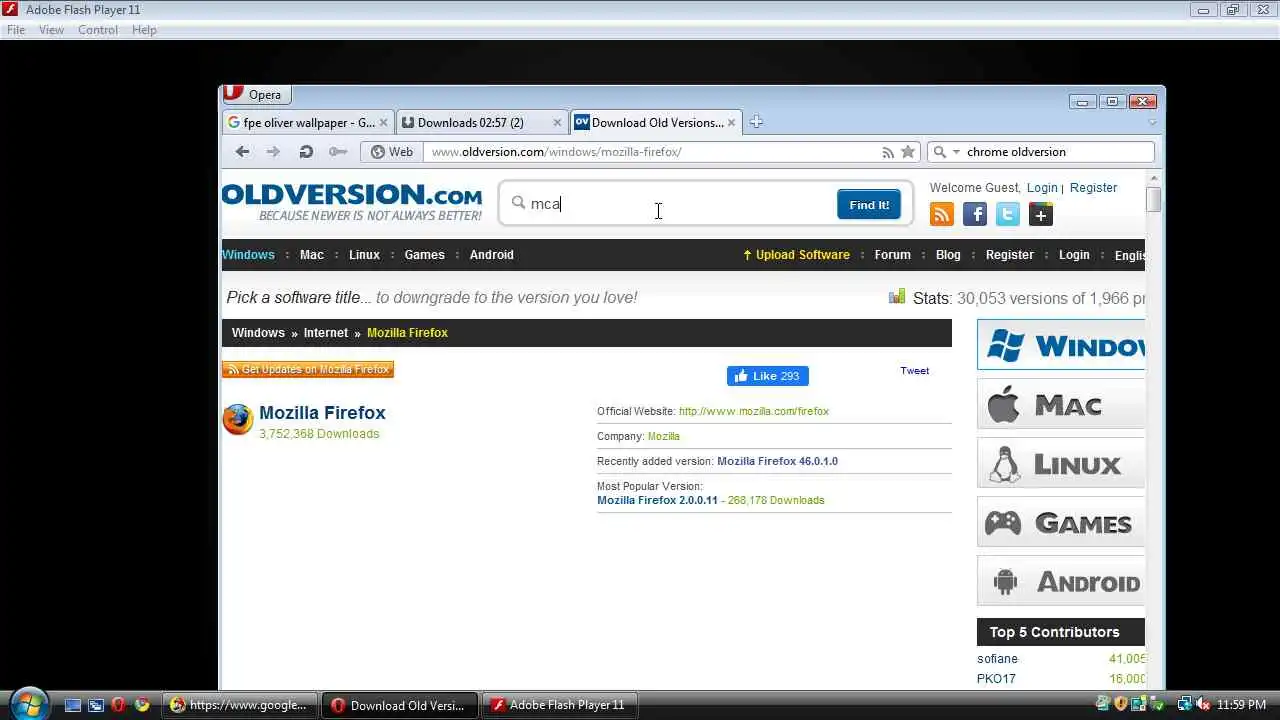Click the header Register link near Welcome Guest

1093,188
